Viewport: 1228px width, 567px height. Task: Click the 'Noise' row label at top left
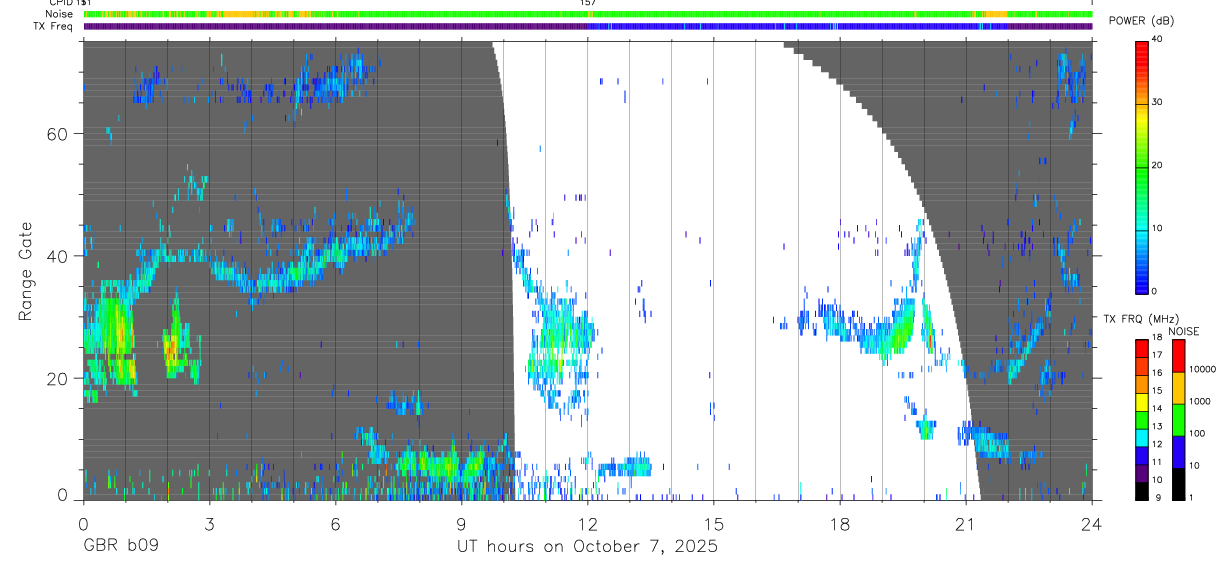click(61, 14)
